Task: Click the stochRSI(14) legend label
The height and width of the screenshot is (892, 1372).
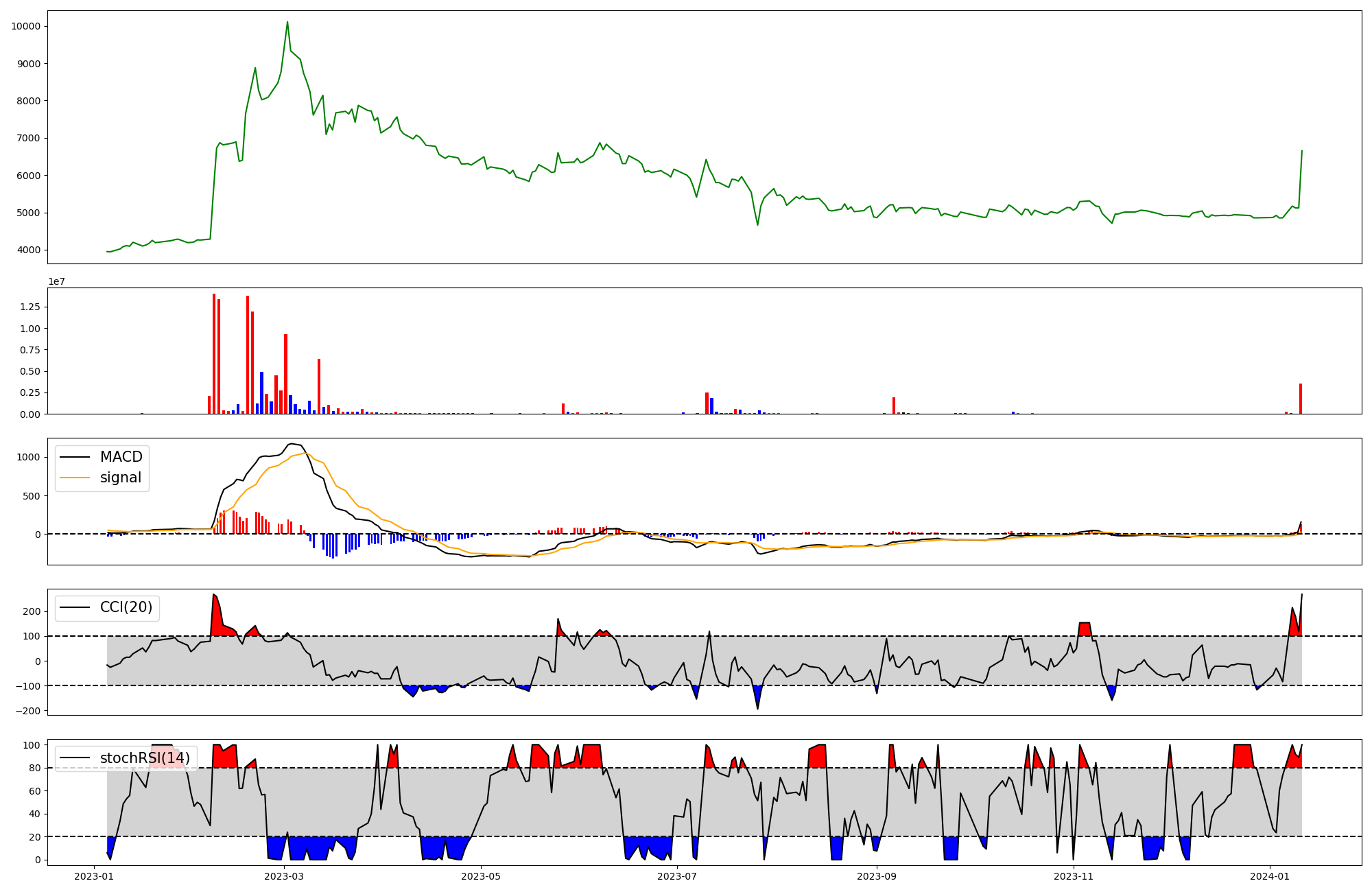Action: point(145,758)
